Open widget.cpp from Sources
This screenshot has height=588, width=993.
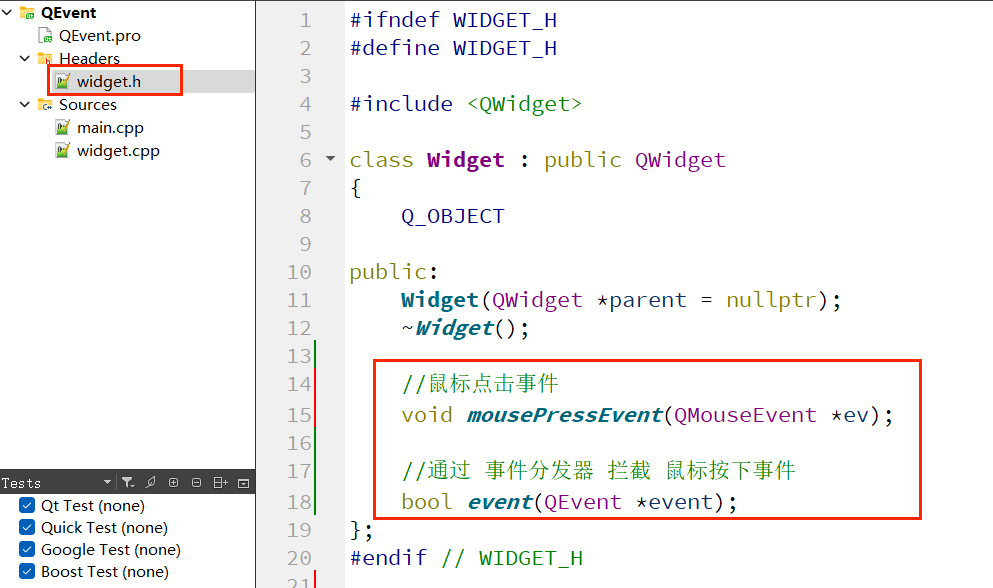point(118,151)
